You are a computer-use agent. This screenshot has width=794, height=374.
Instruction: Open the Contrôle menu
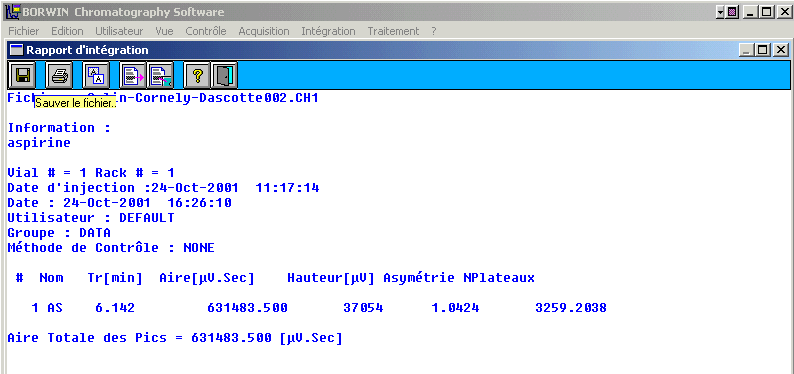coord(206,31)
